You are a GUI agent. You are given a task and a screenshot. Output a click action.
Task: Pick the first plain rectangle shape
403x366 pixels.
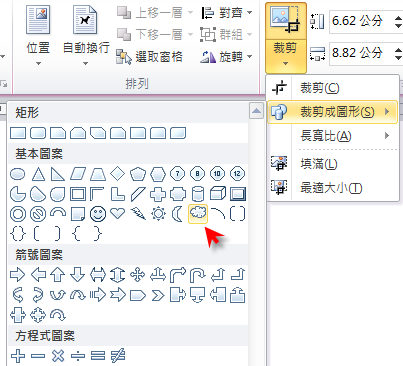click(x=18, y=133)
